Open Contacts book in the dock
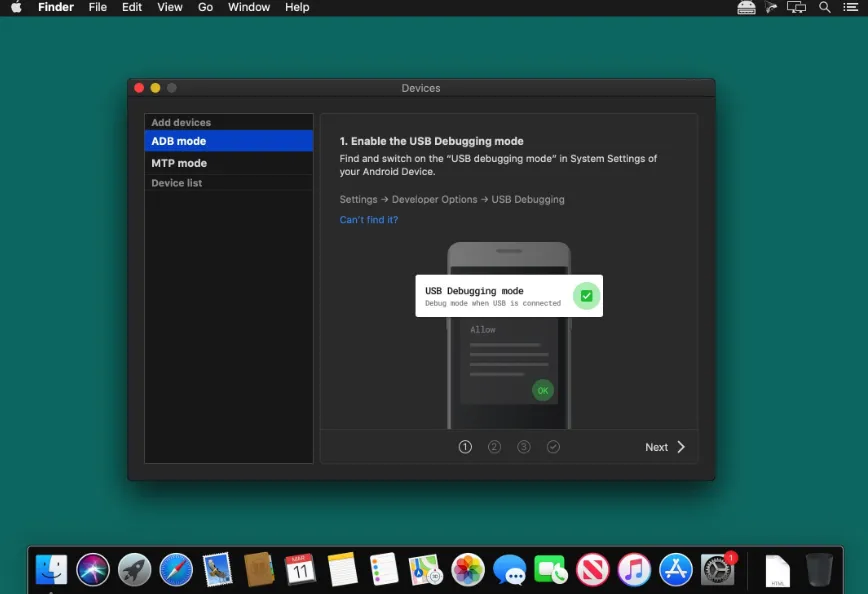The height and width of the screenshot is (594, 868). click(x=259, y=569)
